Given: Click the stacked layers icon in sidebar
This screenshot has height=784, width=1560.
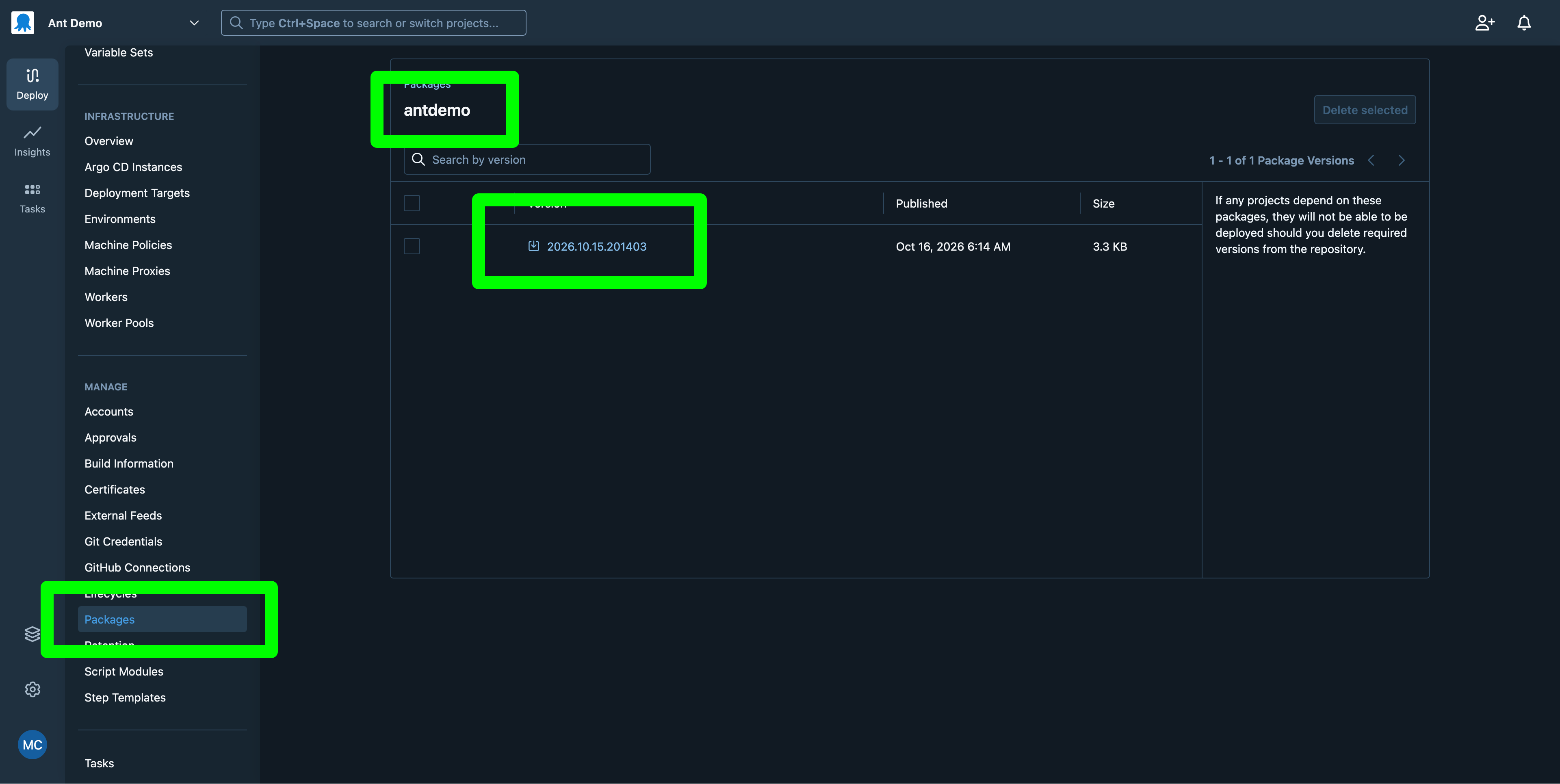Looking at the screenshot, I should pos(32,634).
